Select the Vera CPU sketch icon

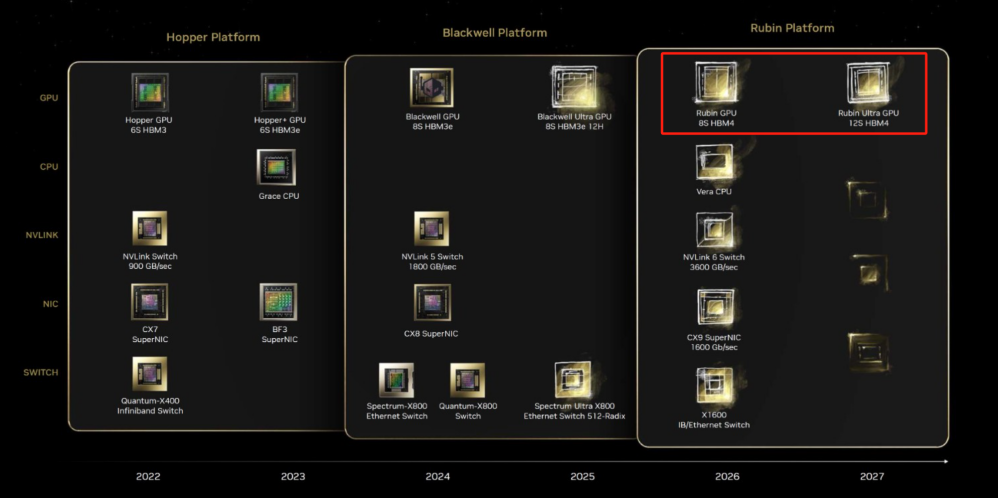tap(713, 164)
